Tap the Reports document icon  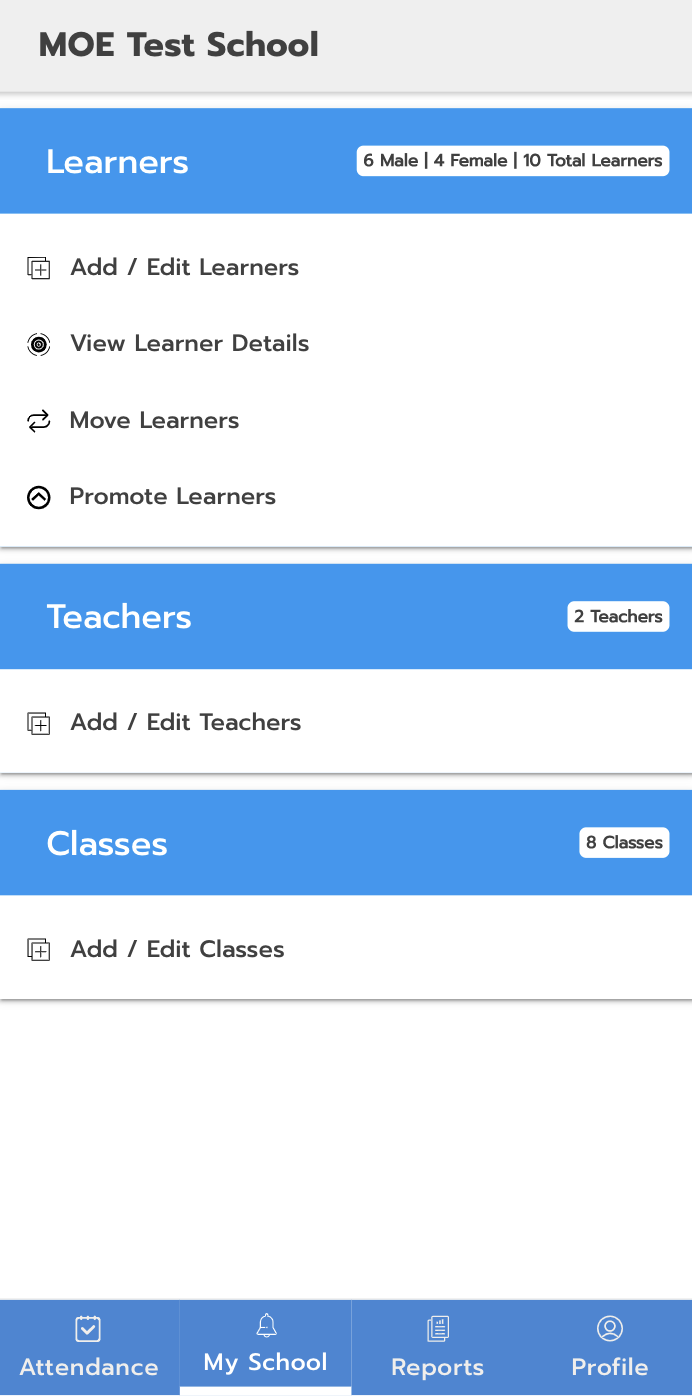coord(437,1329)
